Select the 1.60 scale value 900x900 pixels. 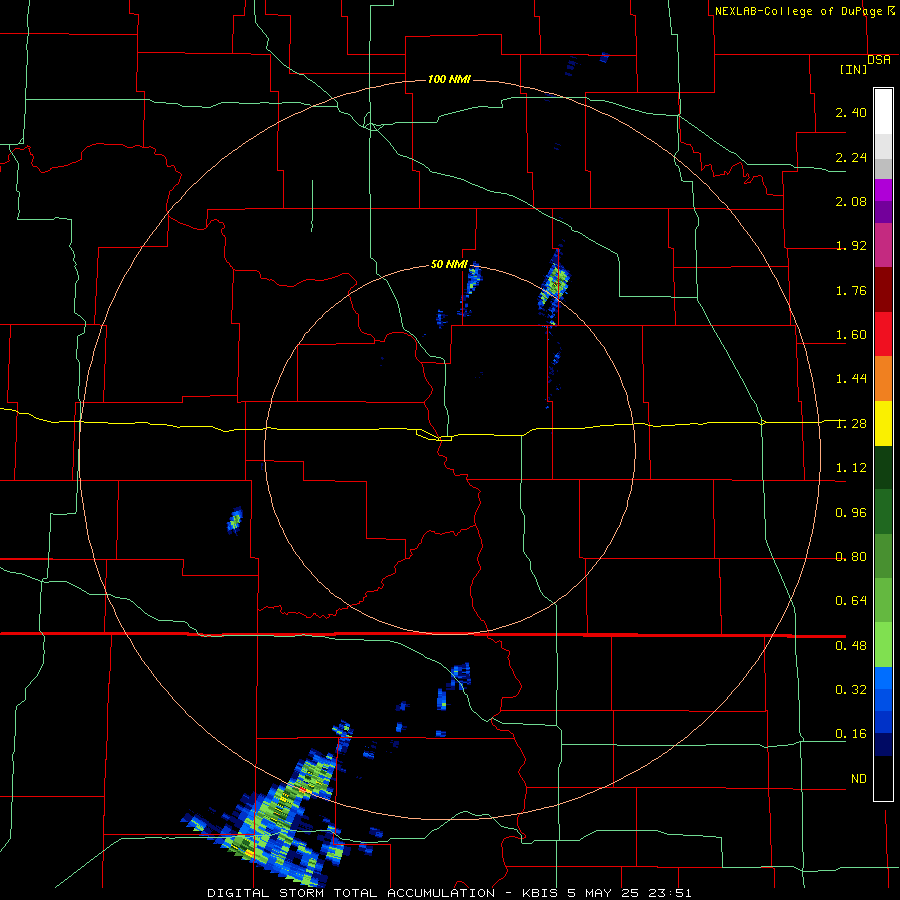[851, 335]
